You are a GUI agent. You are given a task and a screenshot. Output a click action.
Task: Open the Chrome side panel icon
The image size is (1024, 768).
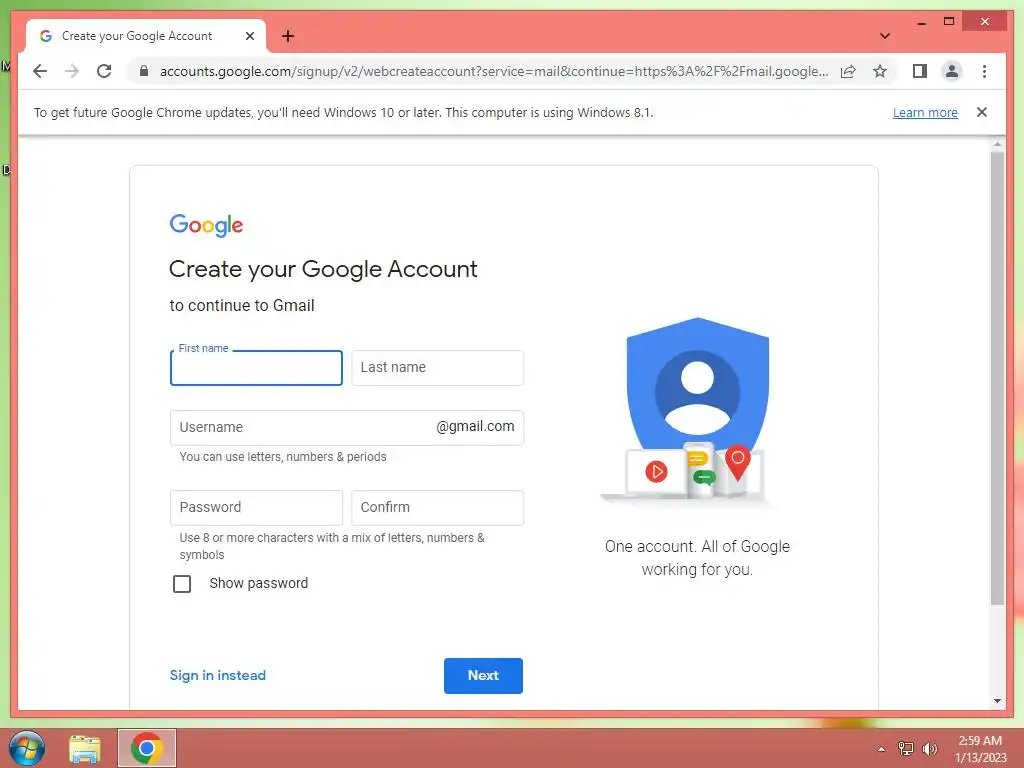920,71
